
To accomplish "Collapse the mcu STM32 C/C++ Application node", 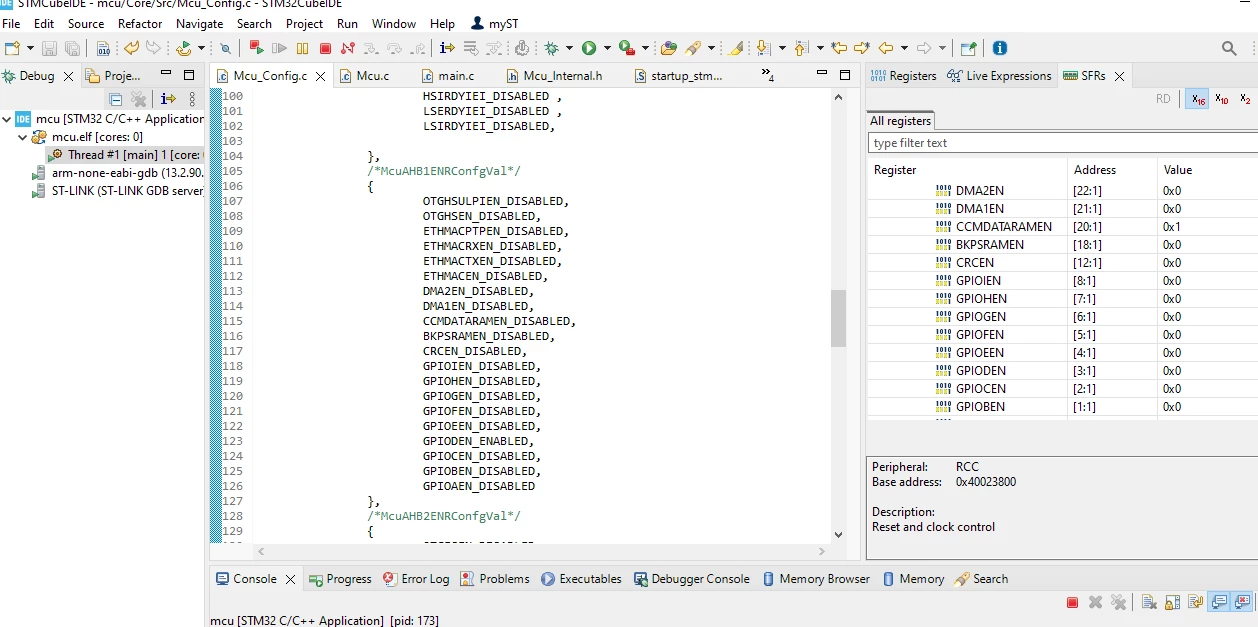I will tap(7, 119).
